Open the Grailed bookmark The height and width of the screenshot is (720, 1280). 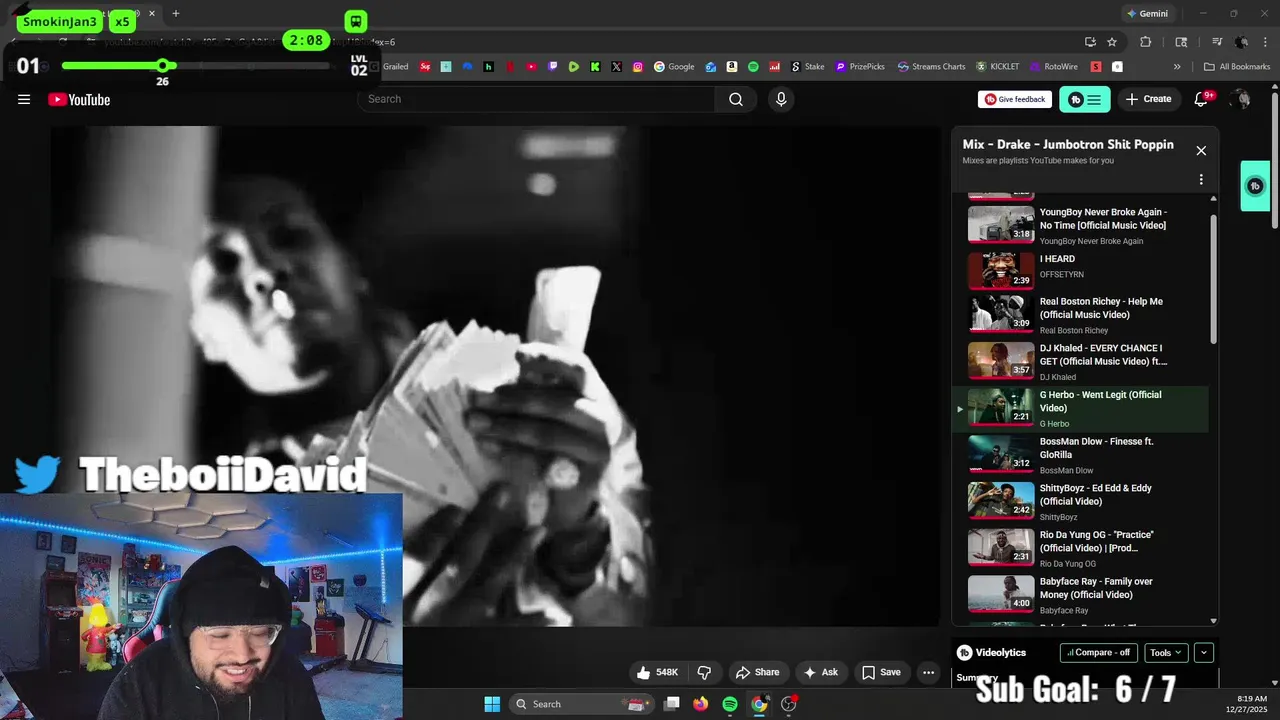point(389,67)
